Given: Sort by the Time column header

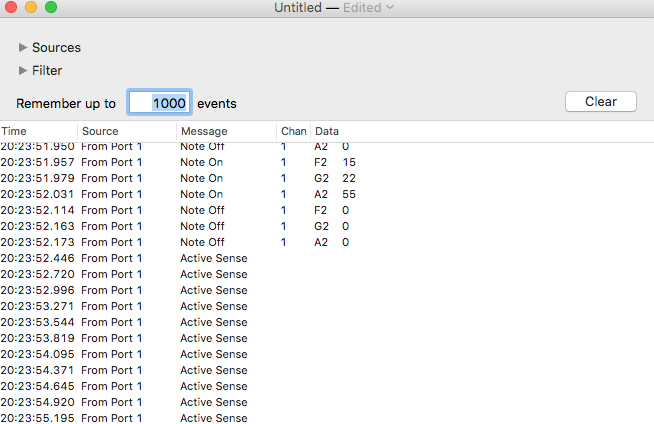Looking at the screenshot, I should 39,131.
